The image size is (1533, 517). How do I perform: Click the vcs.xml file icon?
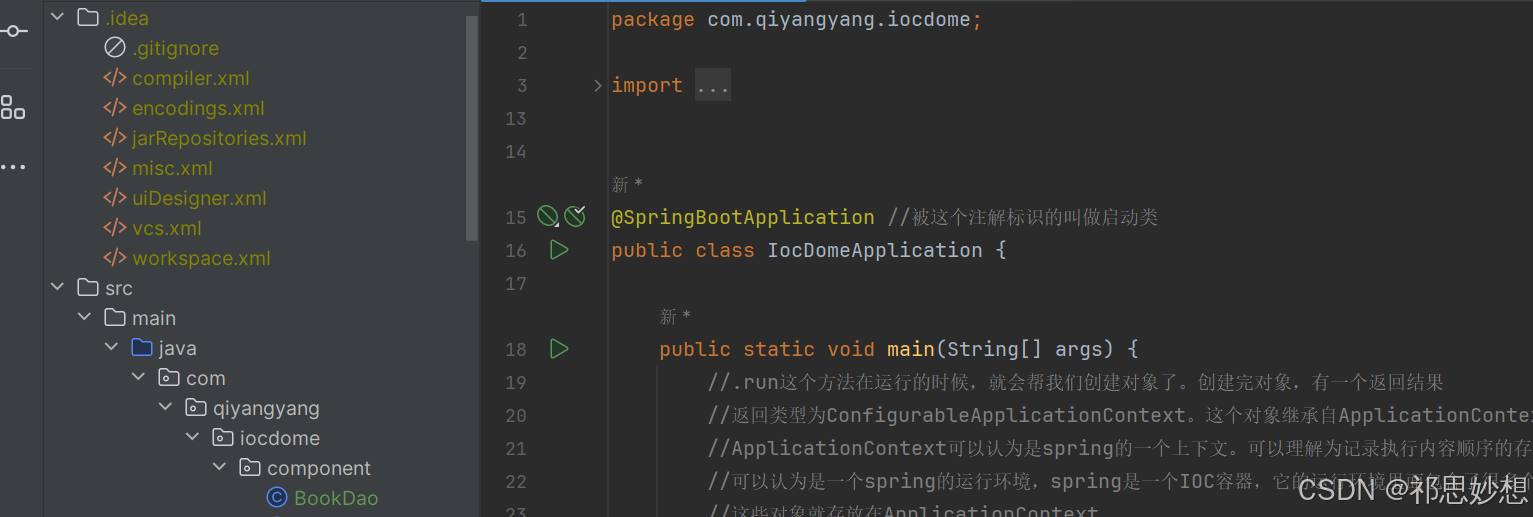coord(115,228)
